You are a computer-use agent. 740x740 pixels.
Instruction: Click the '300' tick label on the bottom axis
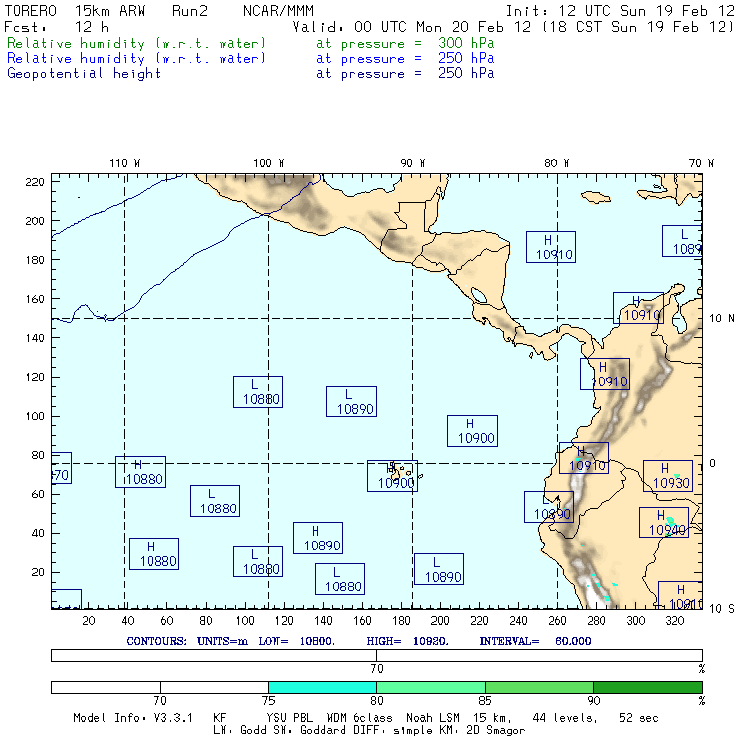click(636, 621)
